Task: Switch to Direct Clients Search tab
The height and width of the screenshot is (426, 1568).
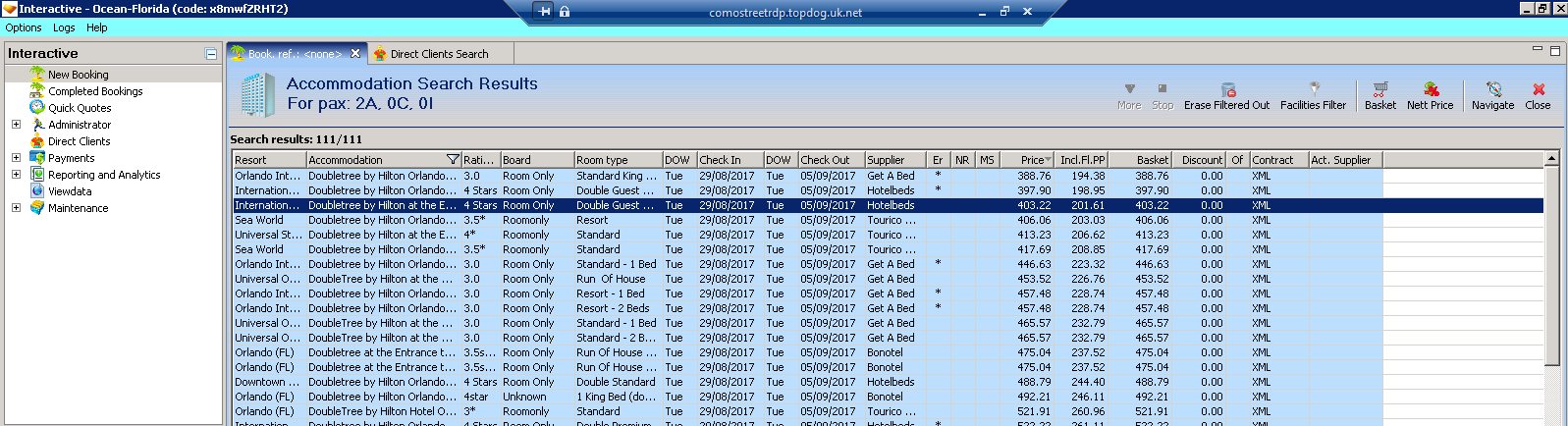Action: click(x=439, y=54)
